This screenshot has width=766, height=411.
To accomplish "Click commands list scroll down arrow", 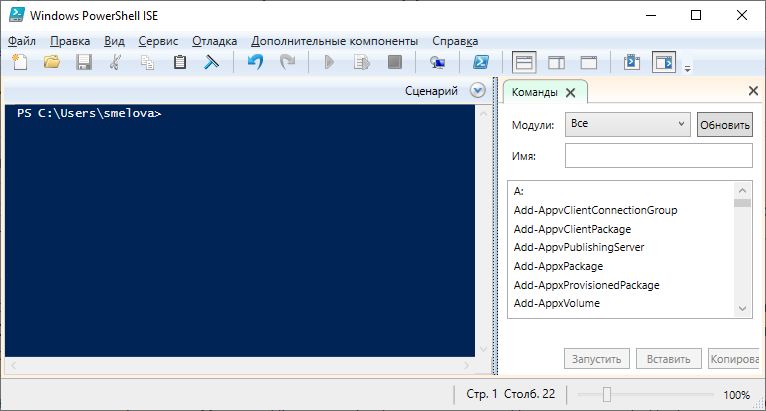I will [x=743, y=308].
